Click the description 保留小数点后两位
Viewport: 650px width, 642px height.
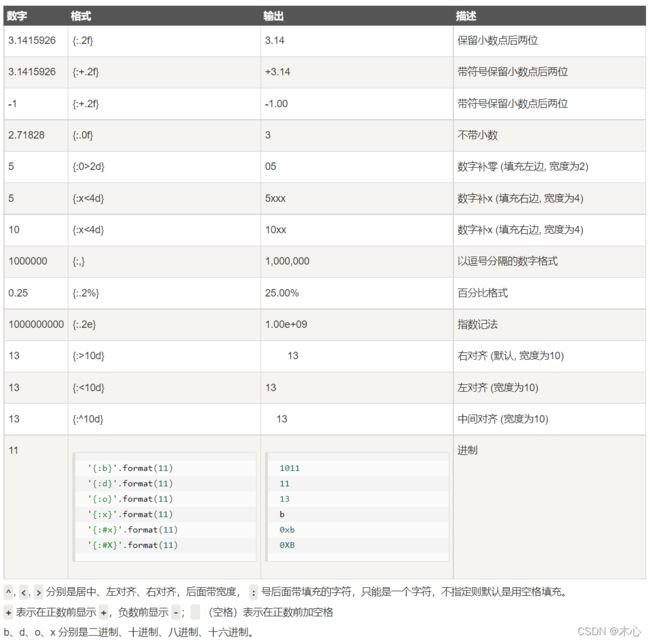(x=497, y=41)
